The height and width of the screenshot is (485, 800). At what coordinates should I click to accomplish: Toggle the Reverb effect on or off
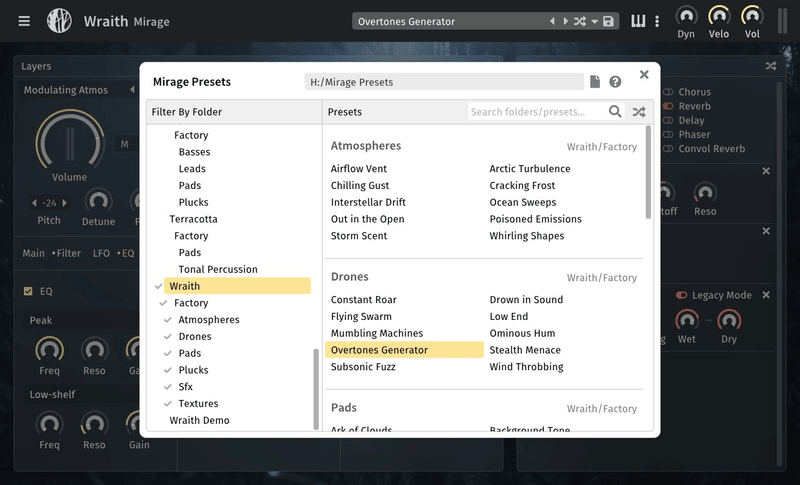pos(669,106)
